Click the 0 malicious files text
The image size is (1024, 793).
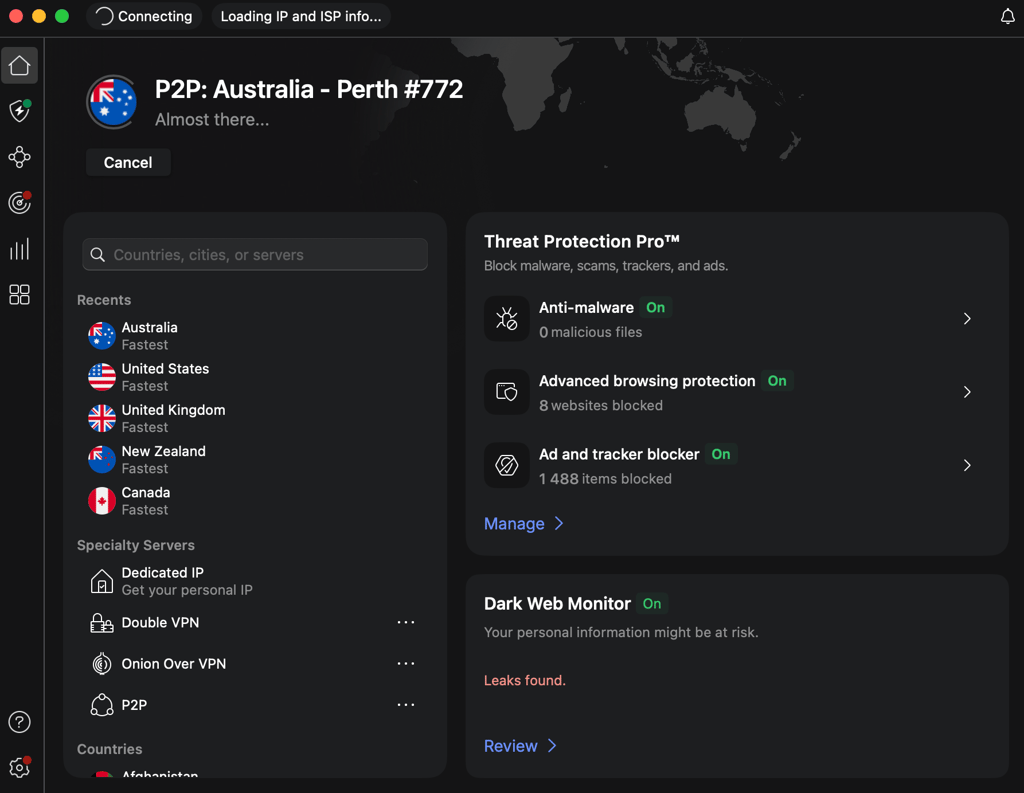[x=590, y=332]
